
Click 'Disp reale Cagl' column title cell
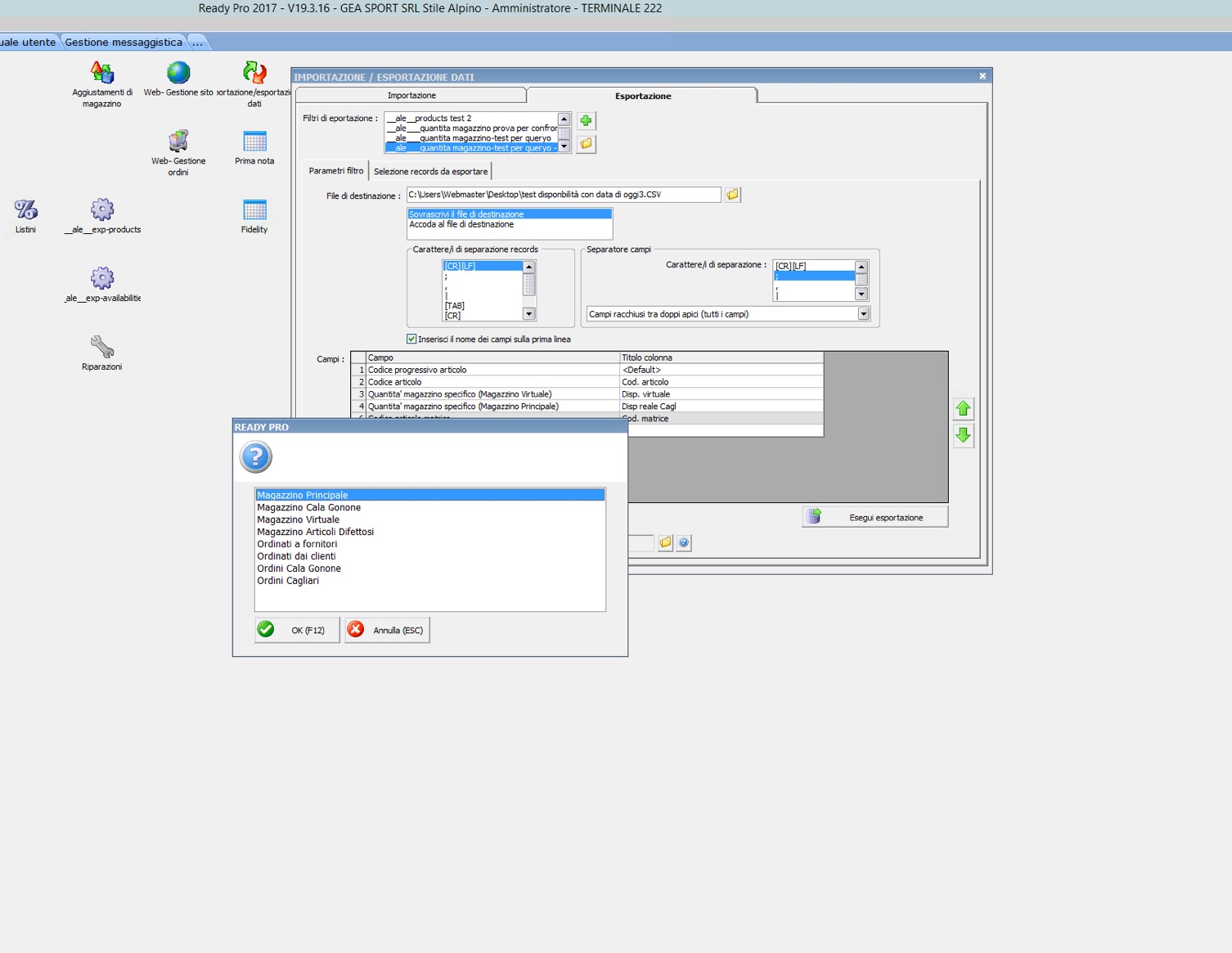[722, 407]
